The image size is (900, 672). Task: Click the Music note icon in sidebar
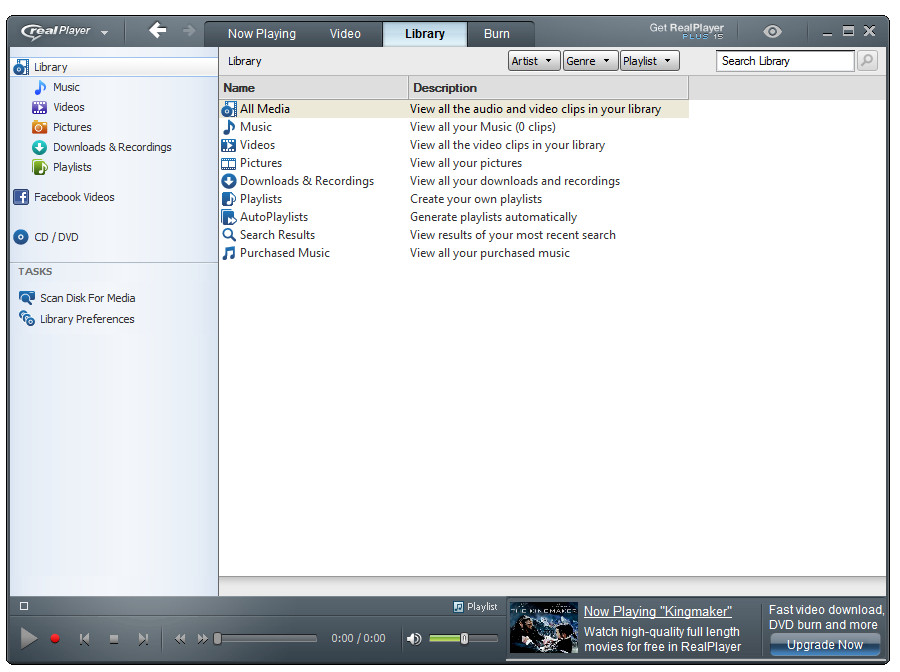coord(40,87)
